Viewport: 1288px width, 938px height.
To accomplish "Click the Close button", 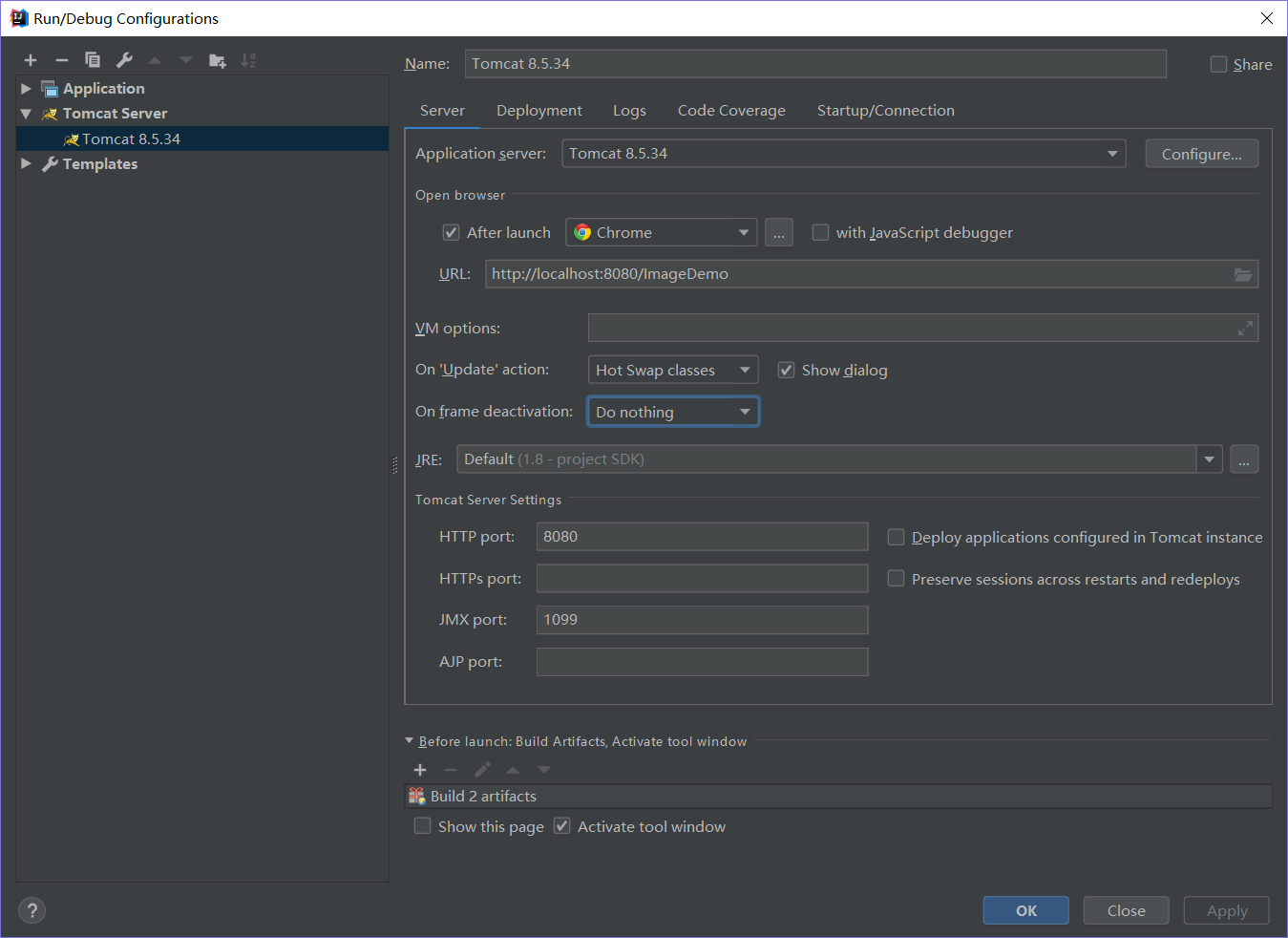I will coord(1127,910).
